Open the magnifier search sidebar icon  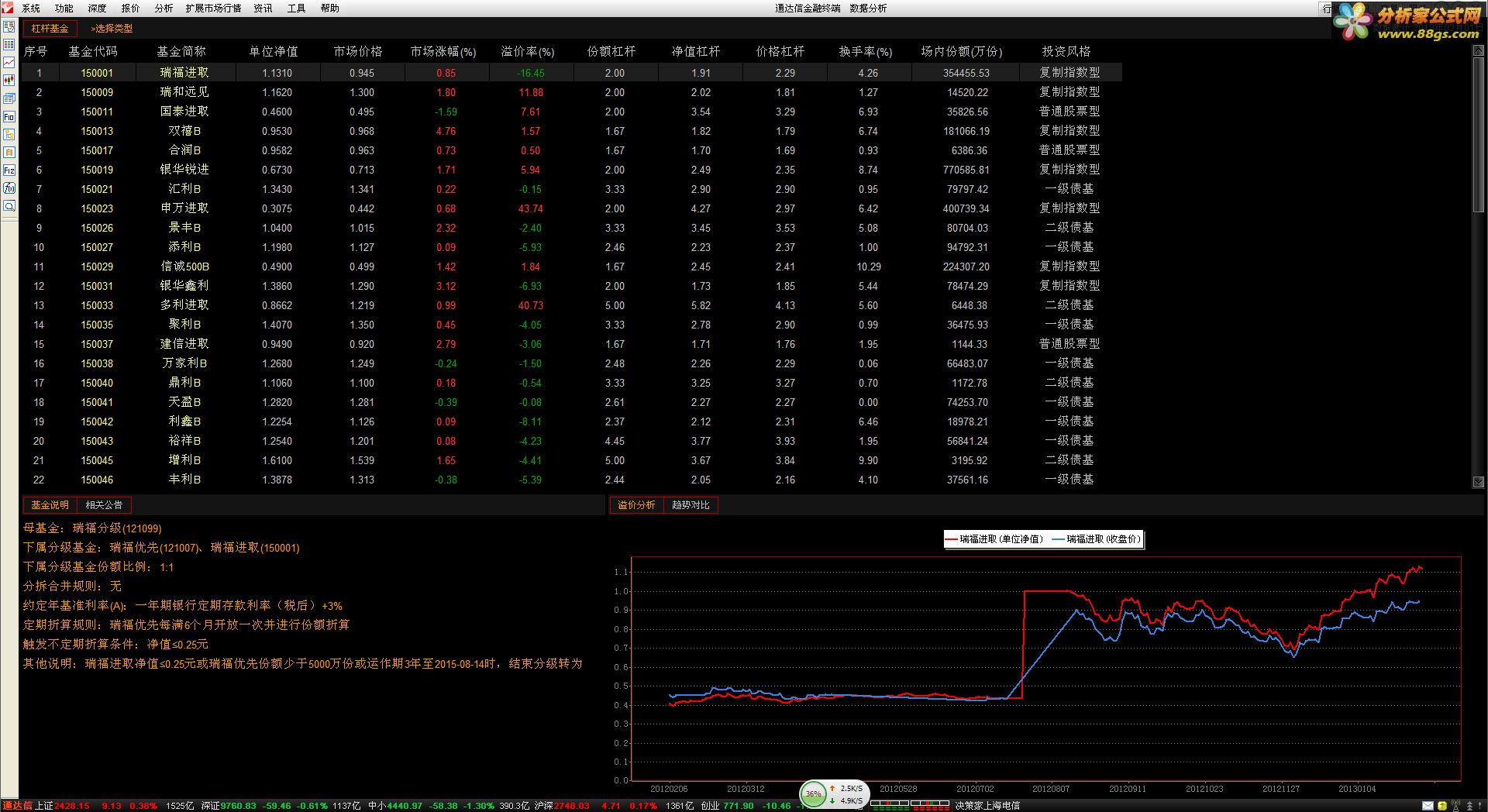(9, 206)
